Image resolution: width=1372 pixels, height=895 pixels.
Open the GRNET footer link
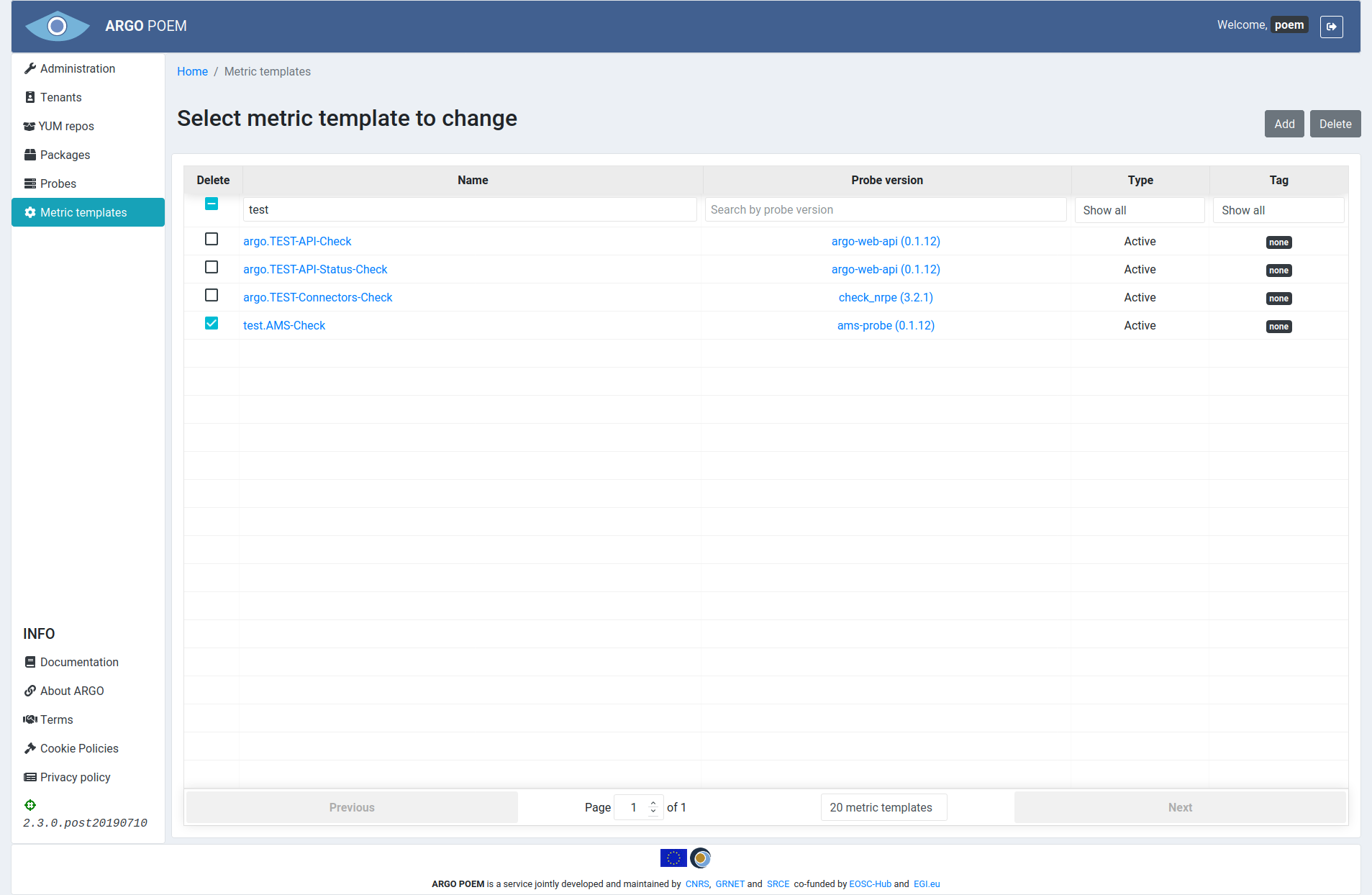[x=730, y=884]
